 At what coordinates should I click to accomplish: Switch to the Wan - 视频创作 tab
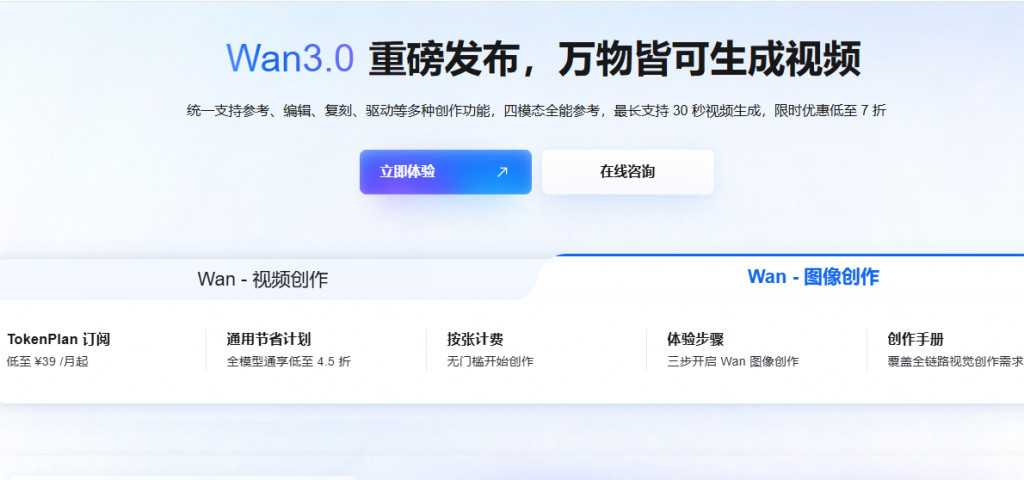(263, 280)
